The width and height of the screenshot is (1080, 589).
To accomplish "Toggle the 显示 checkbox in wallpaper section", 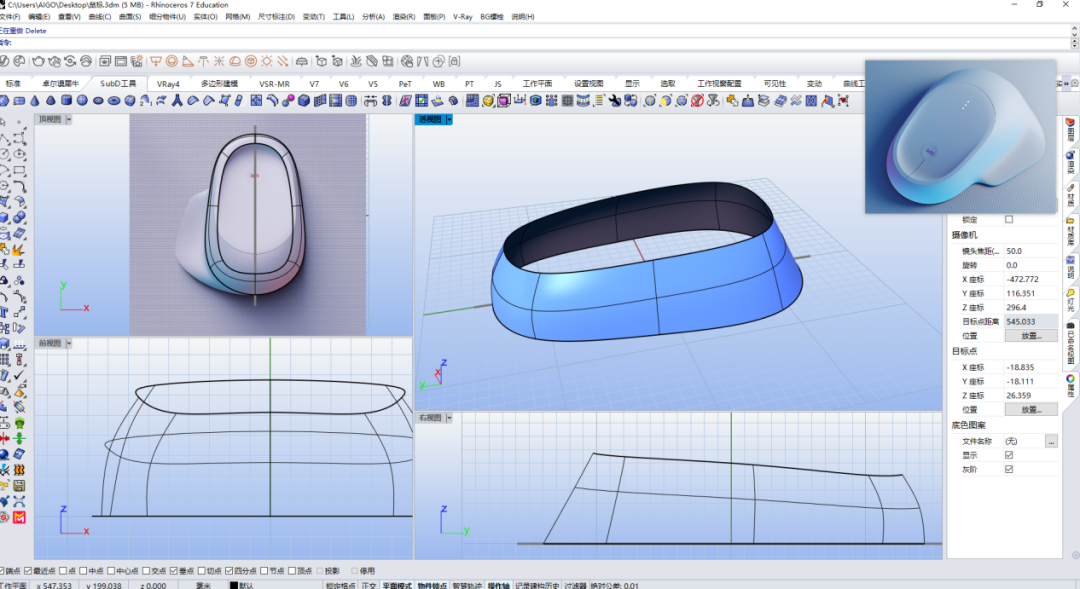I will click(1009, 455).
